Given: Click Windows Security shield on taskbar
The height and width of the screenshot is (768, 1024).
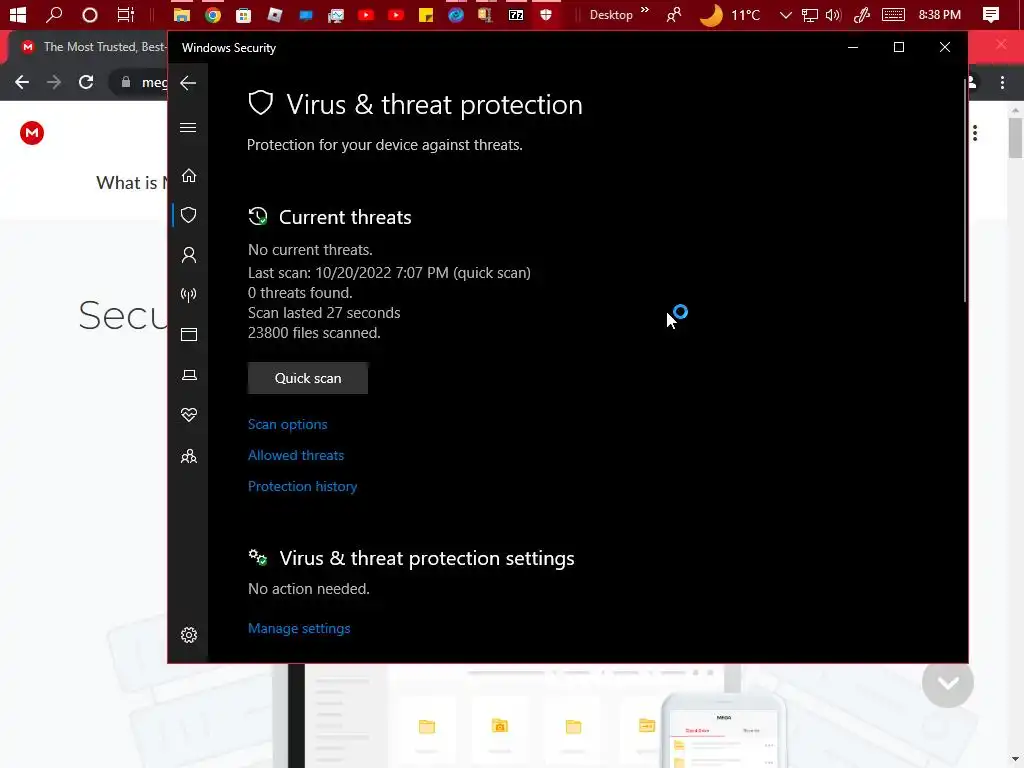Looking at the screenshot, I should [546, 14].
